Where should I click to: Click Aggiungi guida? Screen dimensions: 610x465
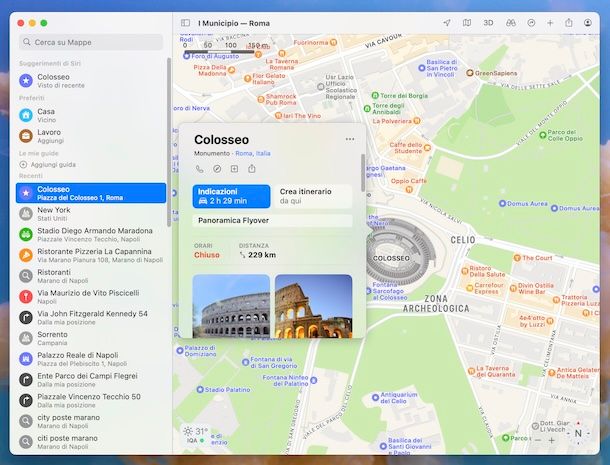point(48,165)
